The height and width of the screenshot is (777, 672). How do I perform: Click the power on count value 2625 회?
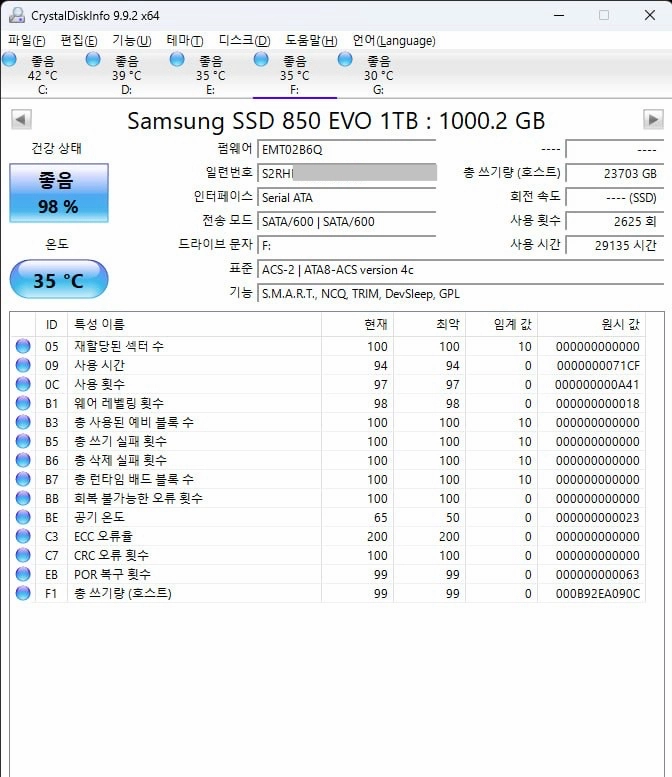pos(615,222)
